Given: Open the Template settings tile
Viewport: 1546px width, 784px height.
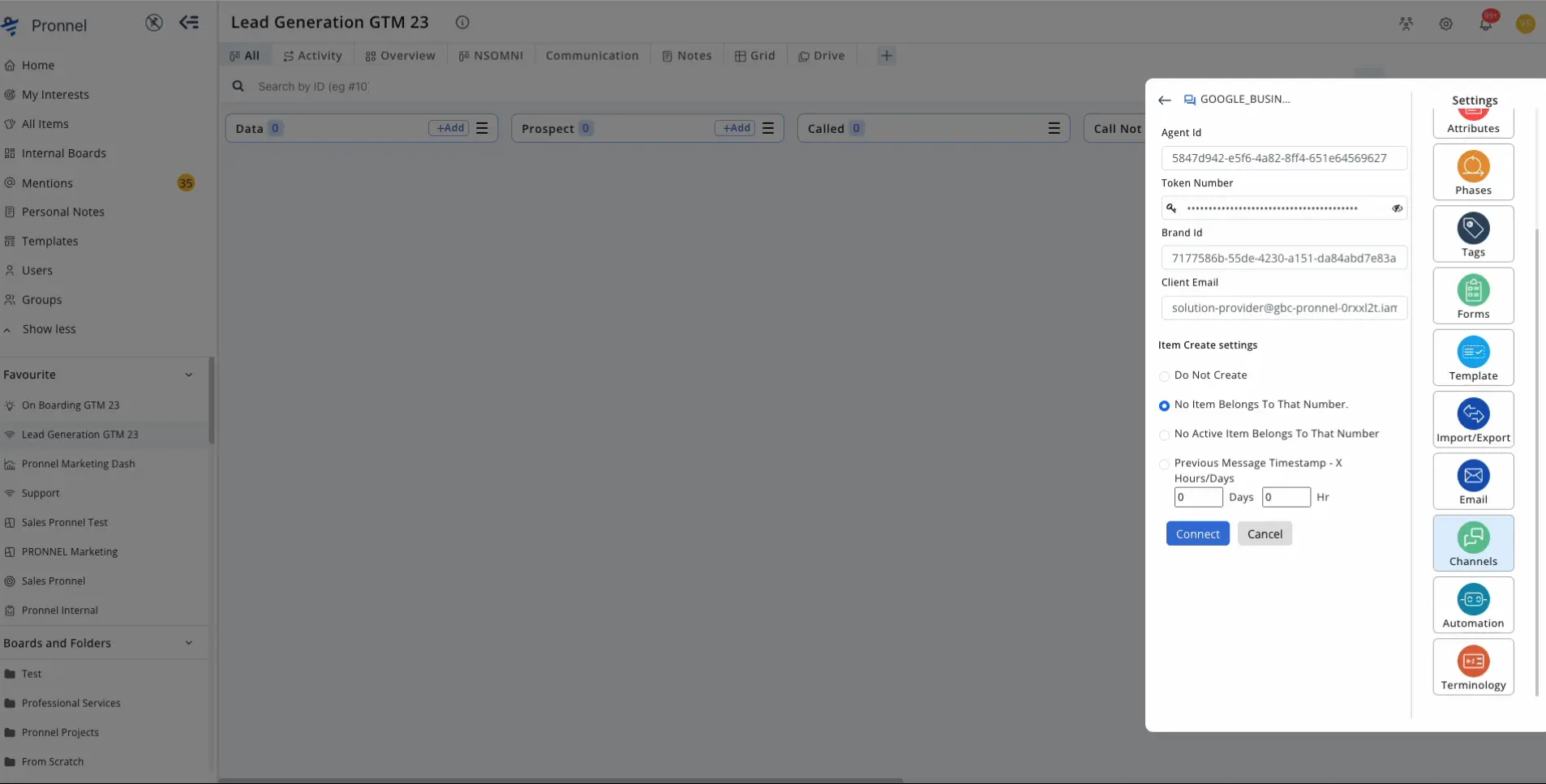Looking at the screenshot, I should [x=1473, y=358].
